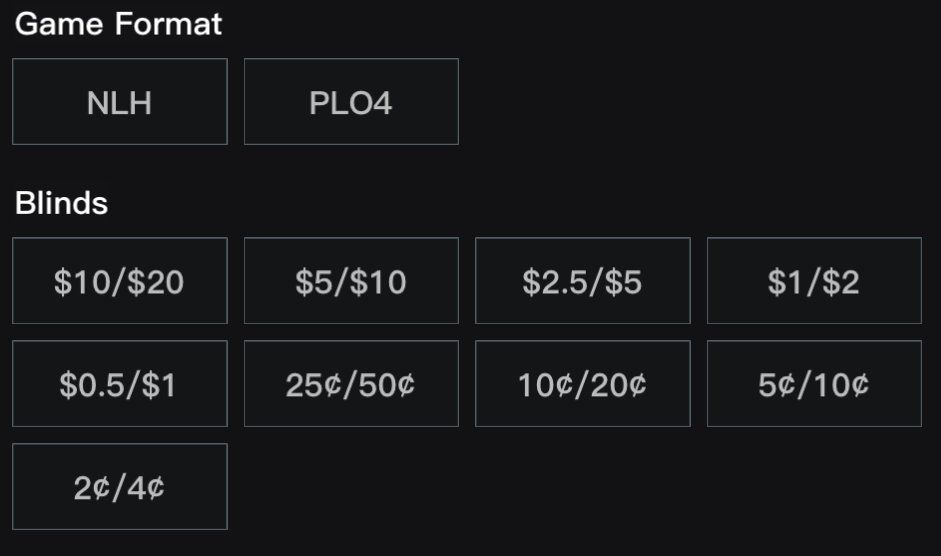Select the PLO4 game format

(x=351, y=102)
